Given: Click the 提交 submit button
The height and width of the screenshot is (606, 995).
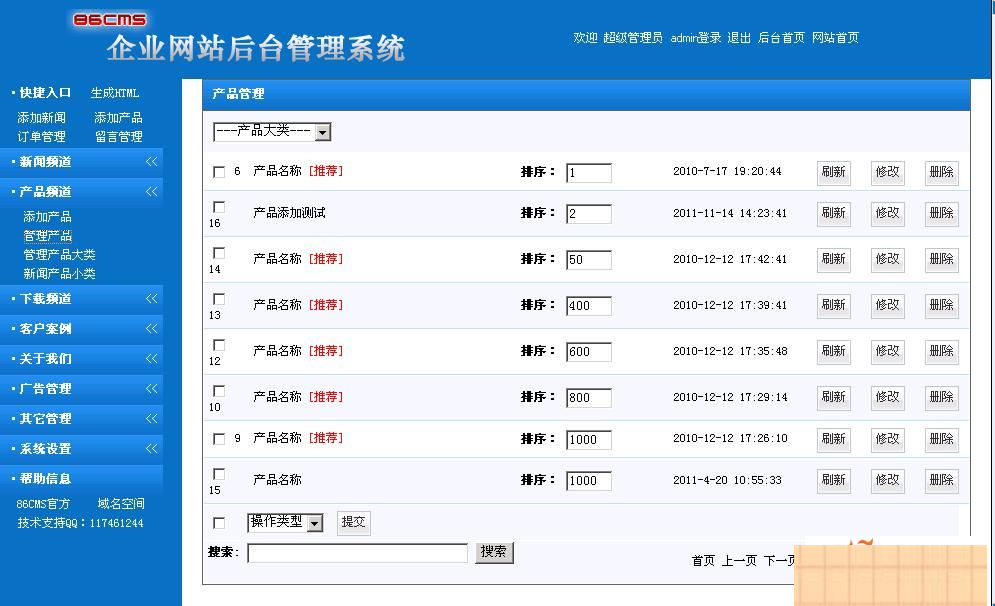Looking at the screenshot, I should pyautogui.click(x=353, y=522).
